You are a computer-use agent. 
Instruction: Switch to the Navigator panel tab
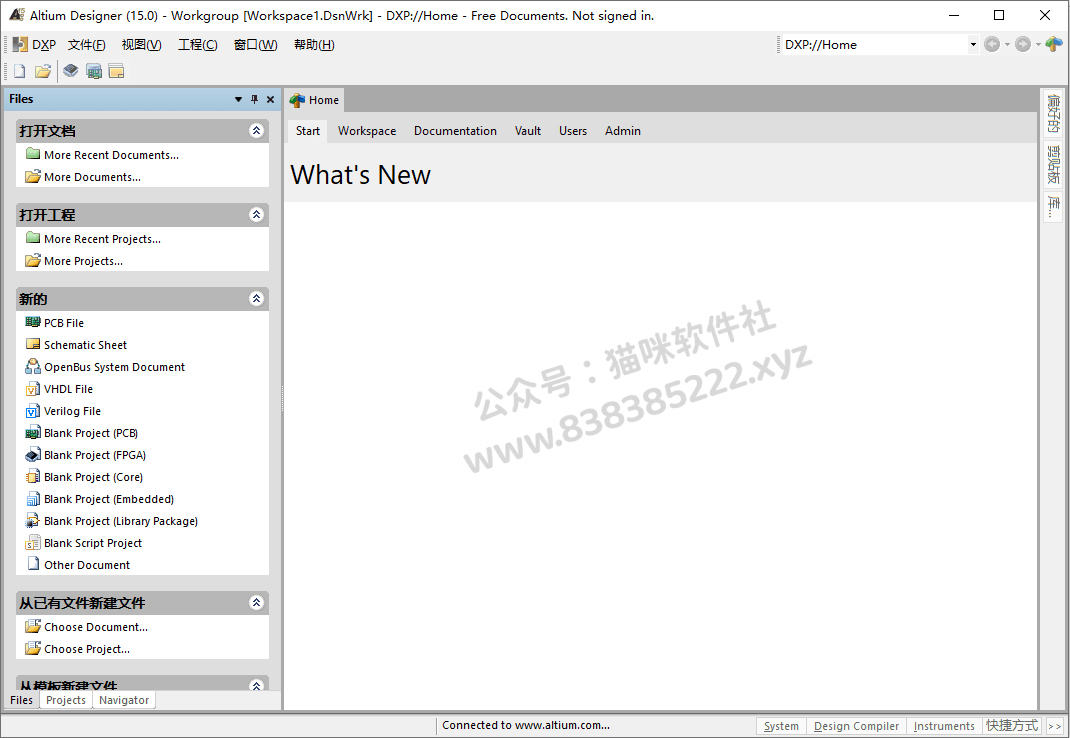(x=124, y=700)
